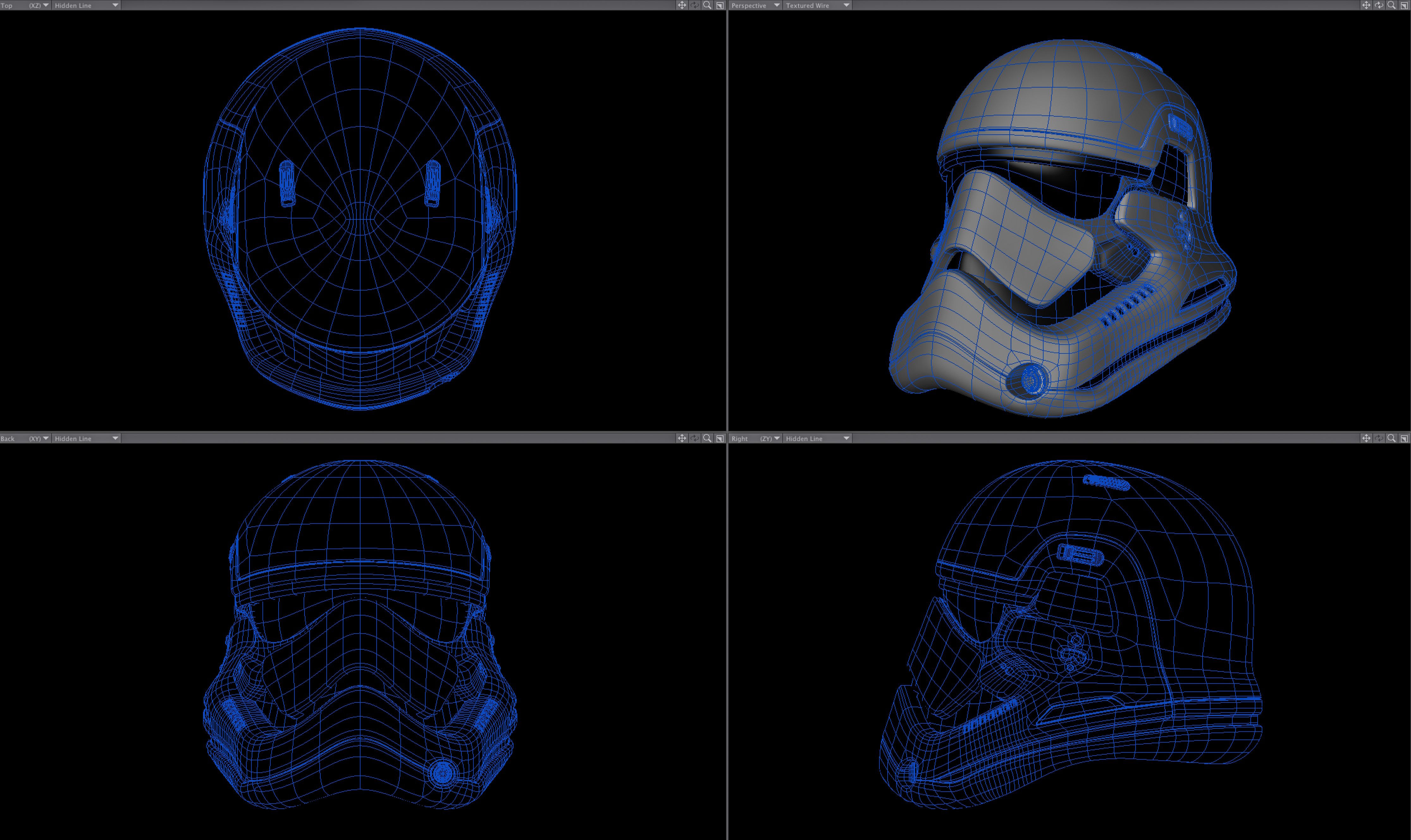
Task: Click the rotate icon in the Perspective viewport
Action: coord(1379,5)
